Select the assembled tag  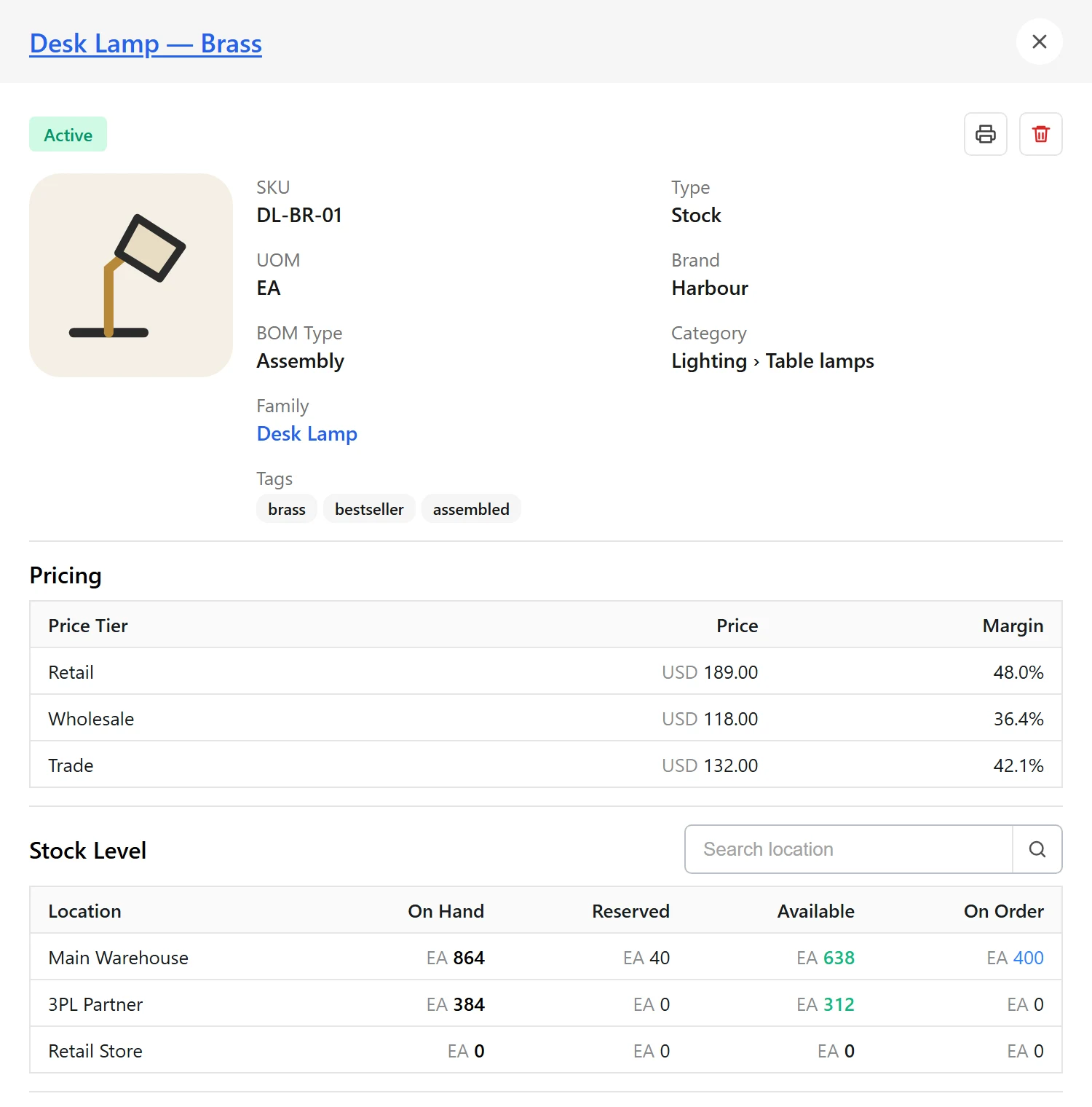(x=471, y=509)
